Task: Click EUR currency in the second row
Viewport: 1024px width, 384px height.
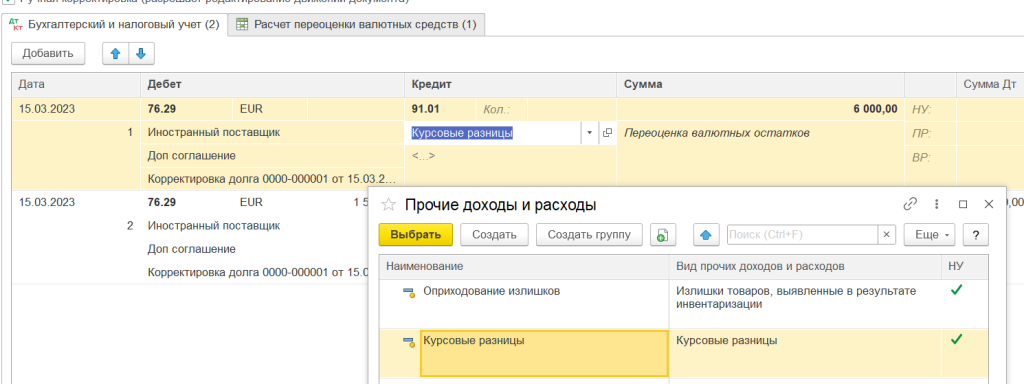Action: pos(251,202)
